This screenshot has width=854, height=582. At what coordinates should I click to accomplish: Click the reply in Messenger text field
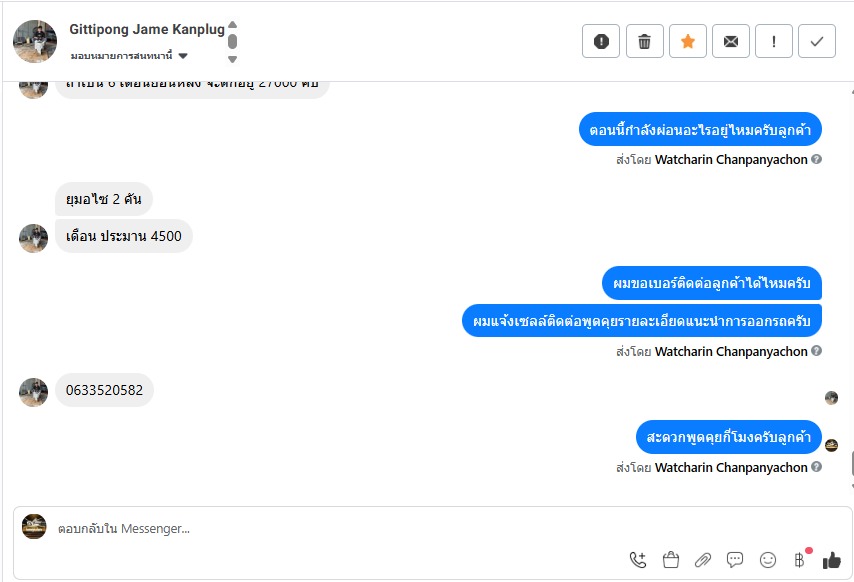pos(338,529)
